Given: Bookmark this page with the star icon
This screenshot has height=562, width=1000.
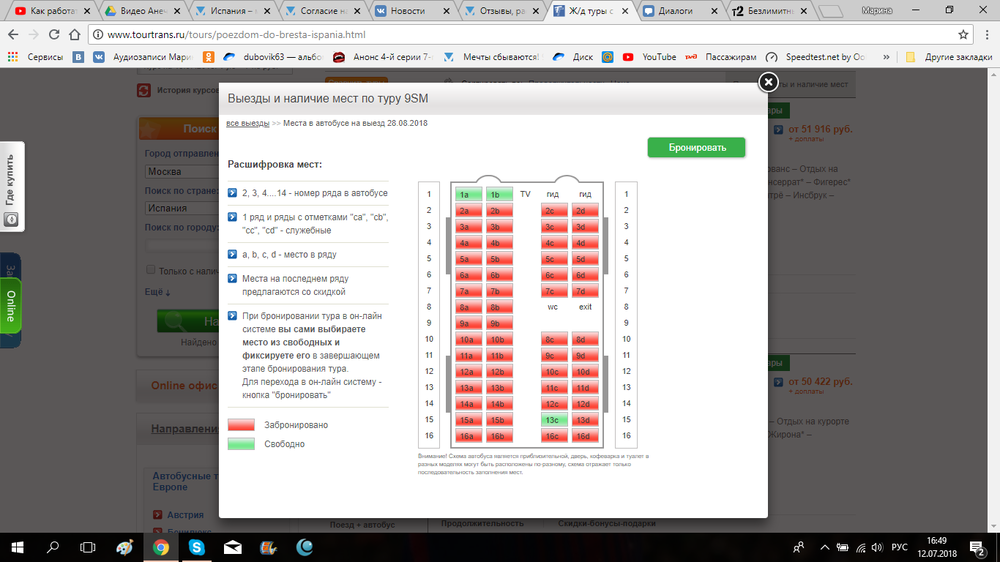Looking at the screenshot, I should coord(963,35).
